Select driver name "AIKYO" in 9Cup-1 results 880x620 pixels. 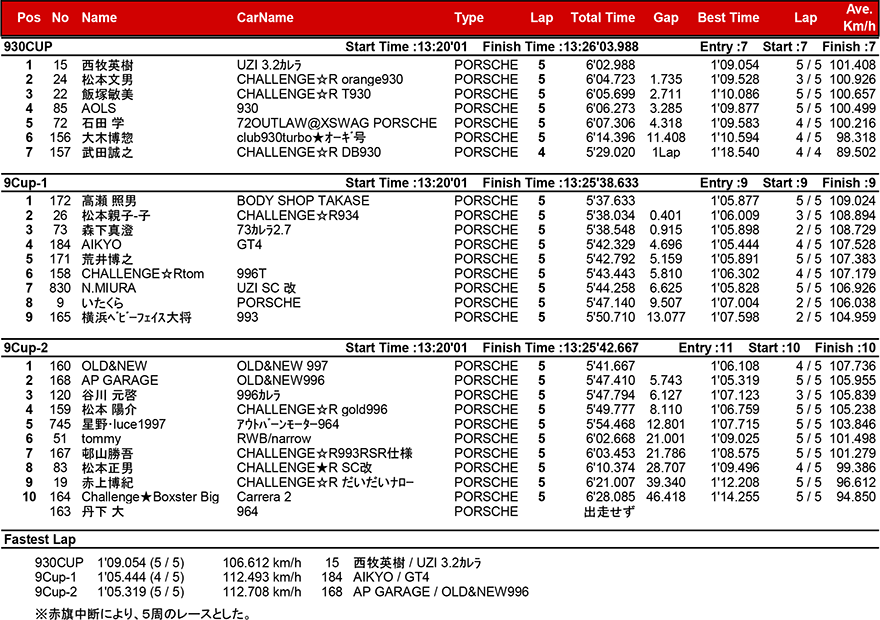tap(102, 245)
